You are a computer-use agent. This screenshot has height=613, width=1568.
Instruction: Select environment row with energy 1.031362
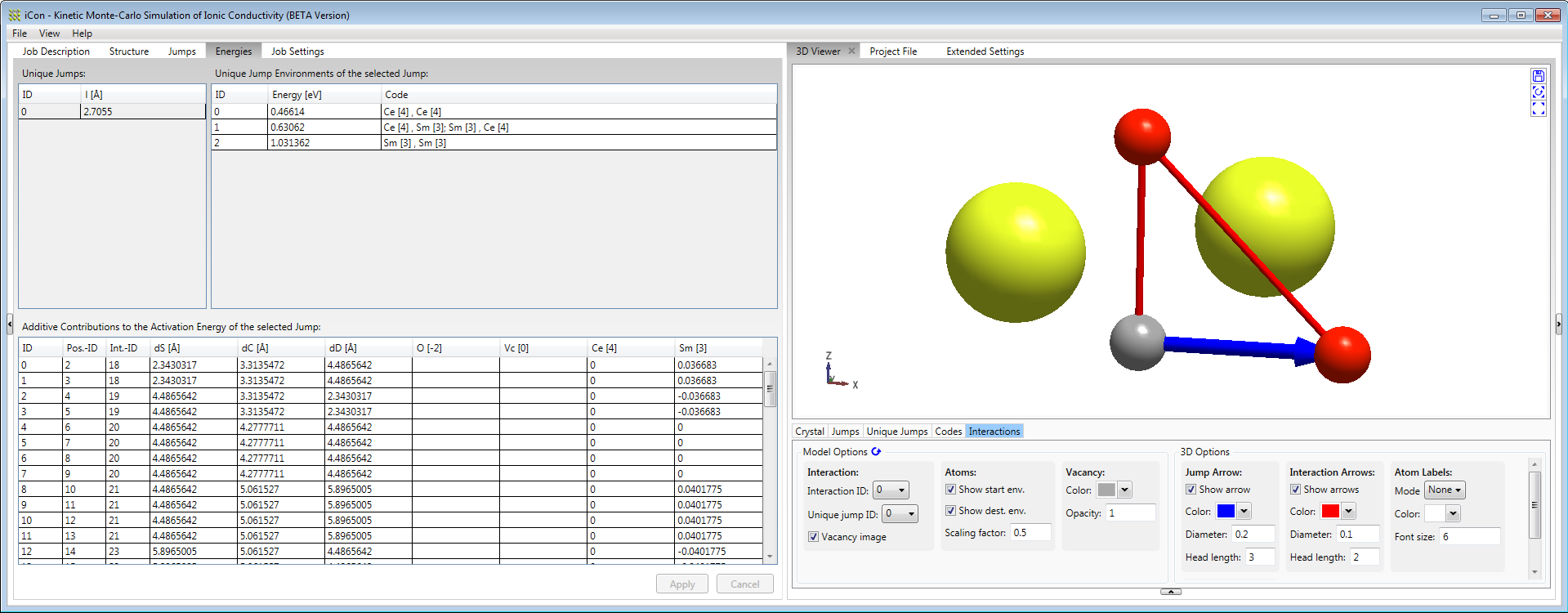coord(494,142)
